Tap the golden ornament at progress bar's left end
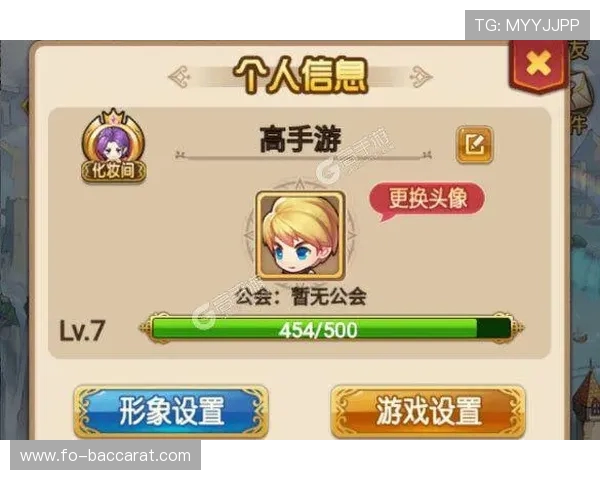Image resolution: width=600 pixels, height=480 pixels. tap(146, 328)
